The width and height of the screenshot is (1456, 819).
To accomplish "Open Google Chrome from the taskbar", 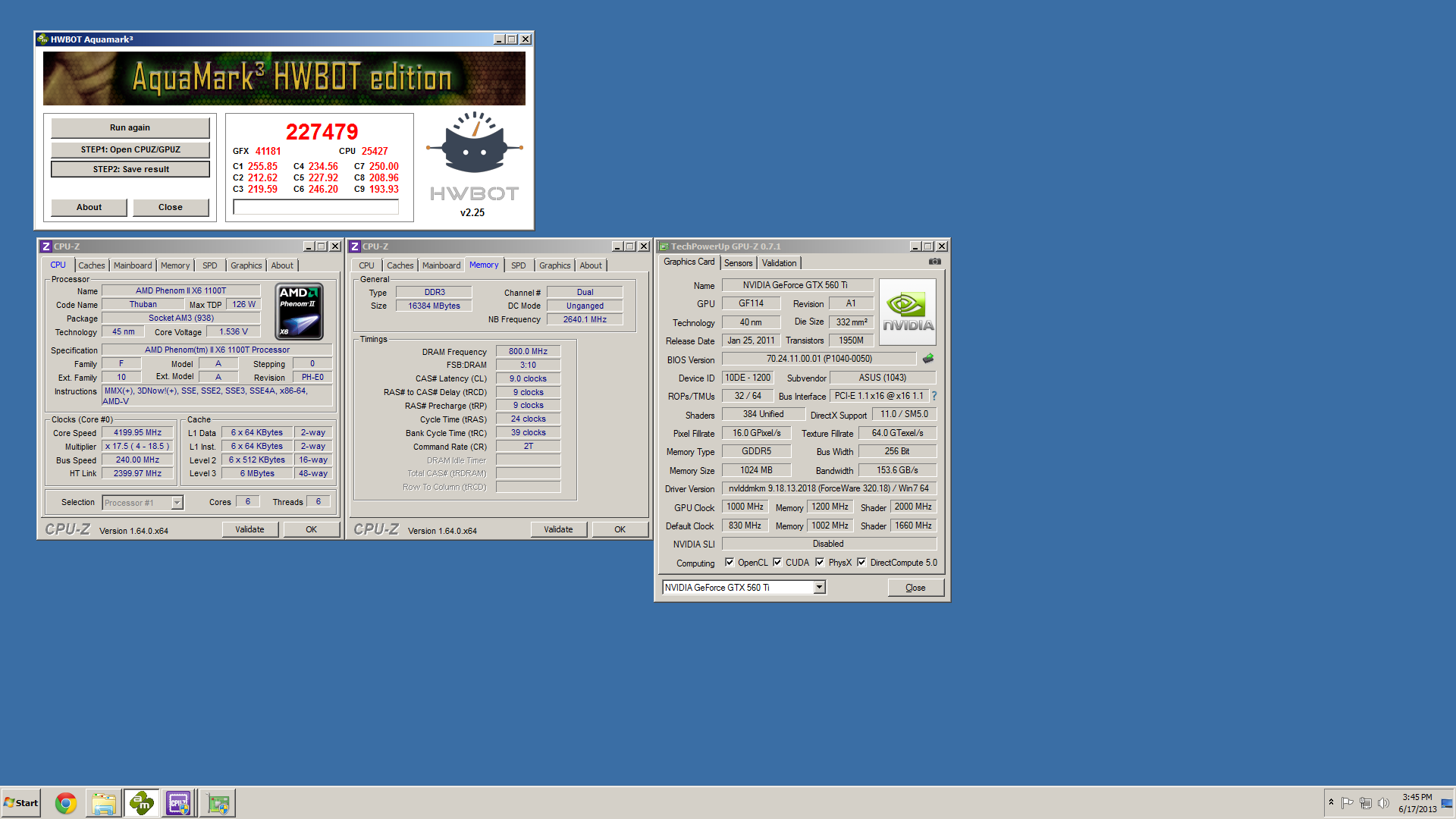I will pyautogui.click(x=66, y=803).
